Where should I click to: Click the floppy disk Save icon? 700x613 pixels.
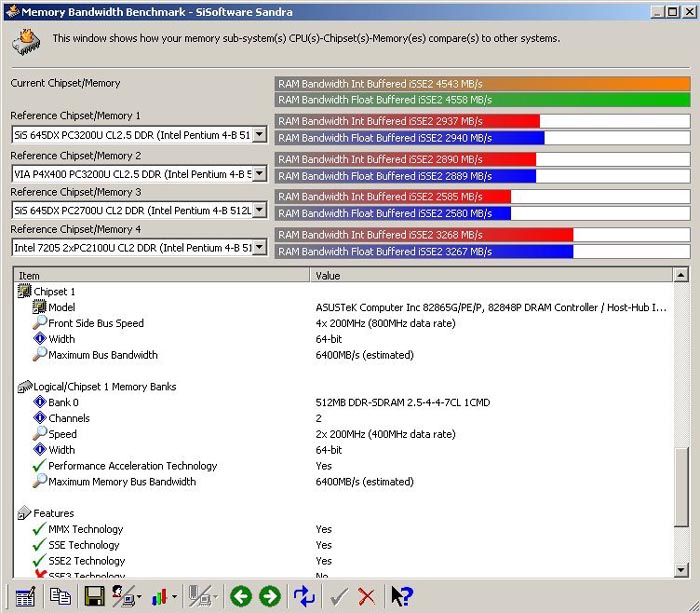[94, 596]
